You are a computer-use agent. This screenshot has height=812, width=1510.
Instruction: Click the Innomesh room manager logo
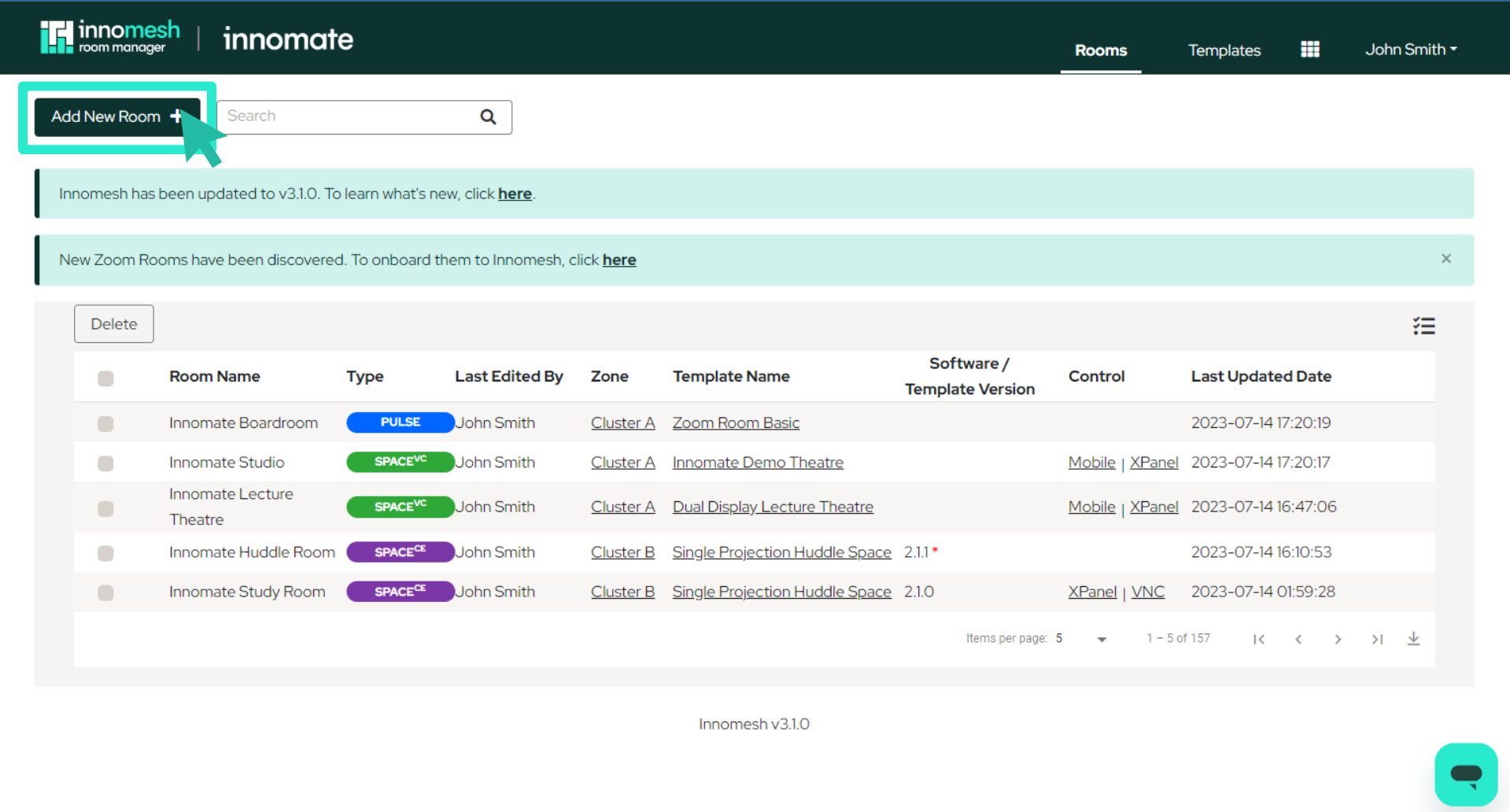point(110,36)
